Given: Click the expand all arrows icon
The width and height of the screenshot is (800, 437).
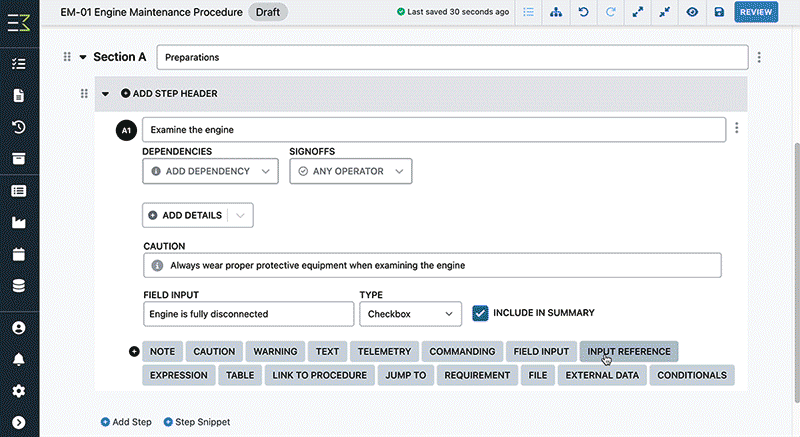Looking at the screenshot, I should (x=638, y=12).
